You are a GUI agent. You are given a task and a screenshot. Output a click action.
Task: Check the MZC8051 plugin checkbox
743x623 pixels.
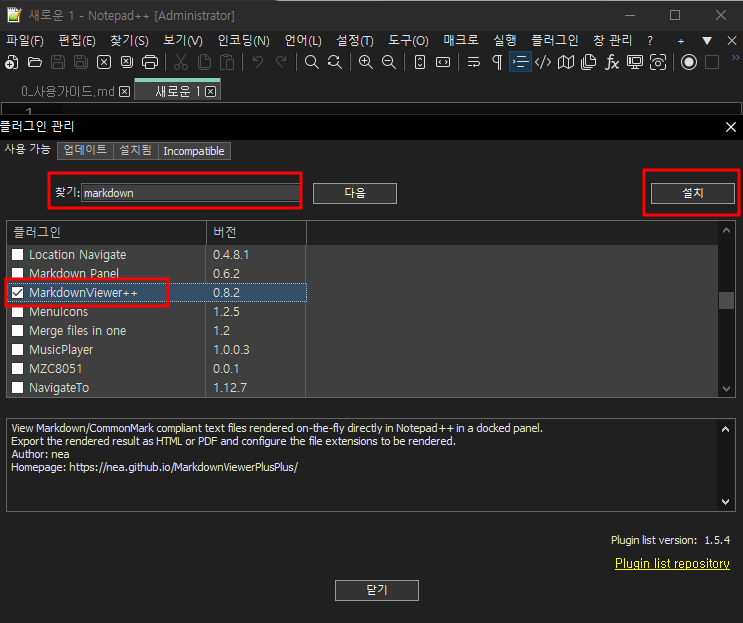click(x=18, y=369)
